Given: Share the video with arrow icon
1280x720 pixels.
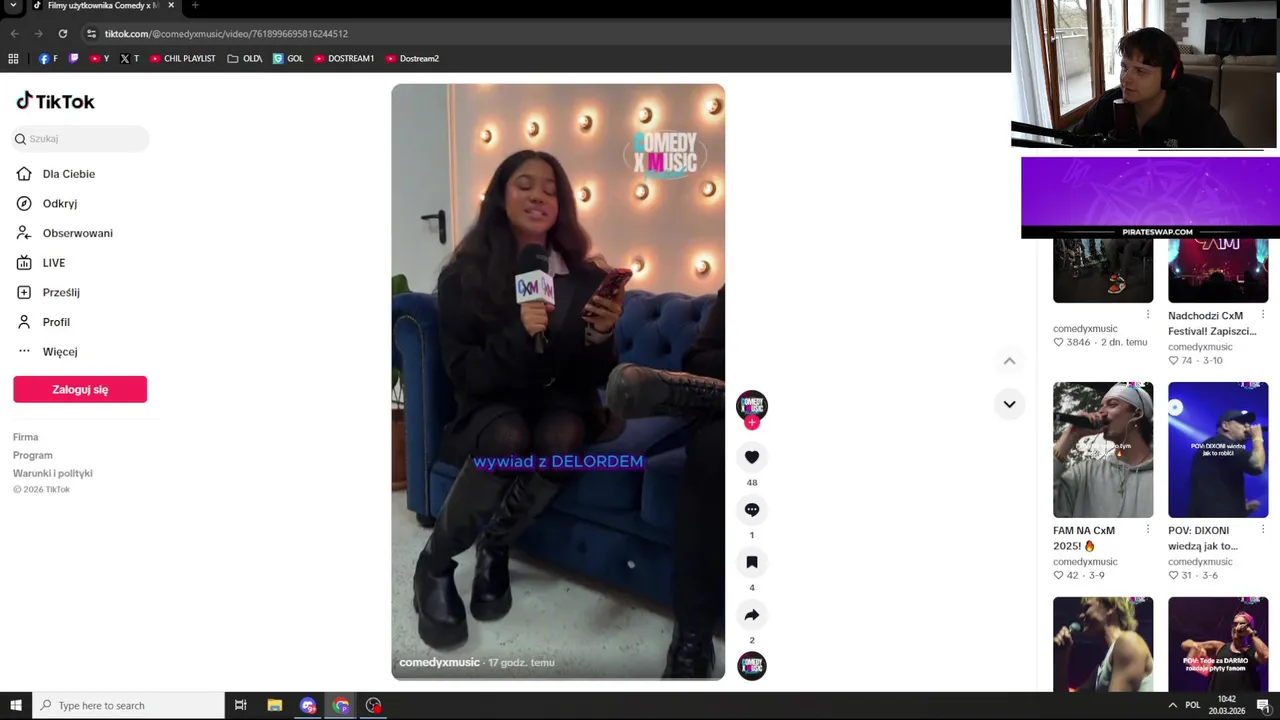Looking at the screenshot, I should tap(752, 615).
